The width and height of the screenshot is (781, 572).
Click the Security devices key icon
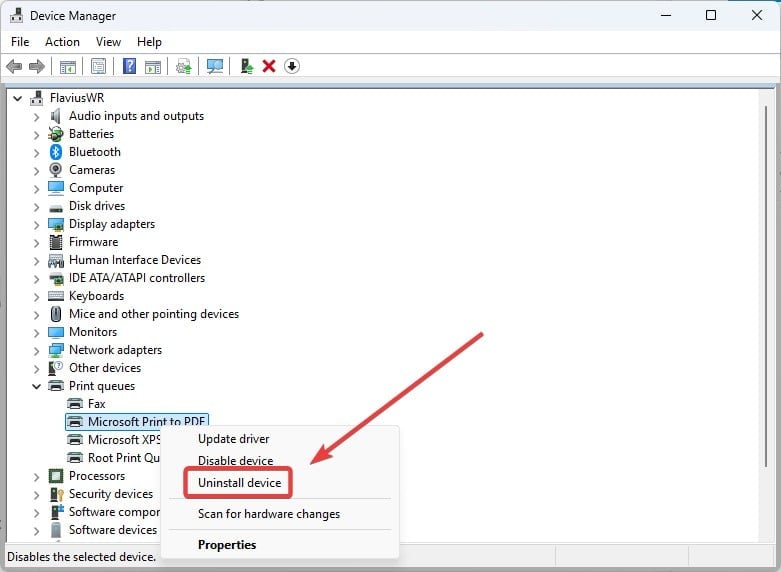(57, 494)
